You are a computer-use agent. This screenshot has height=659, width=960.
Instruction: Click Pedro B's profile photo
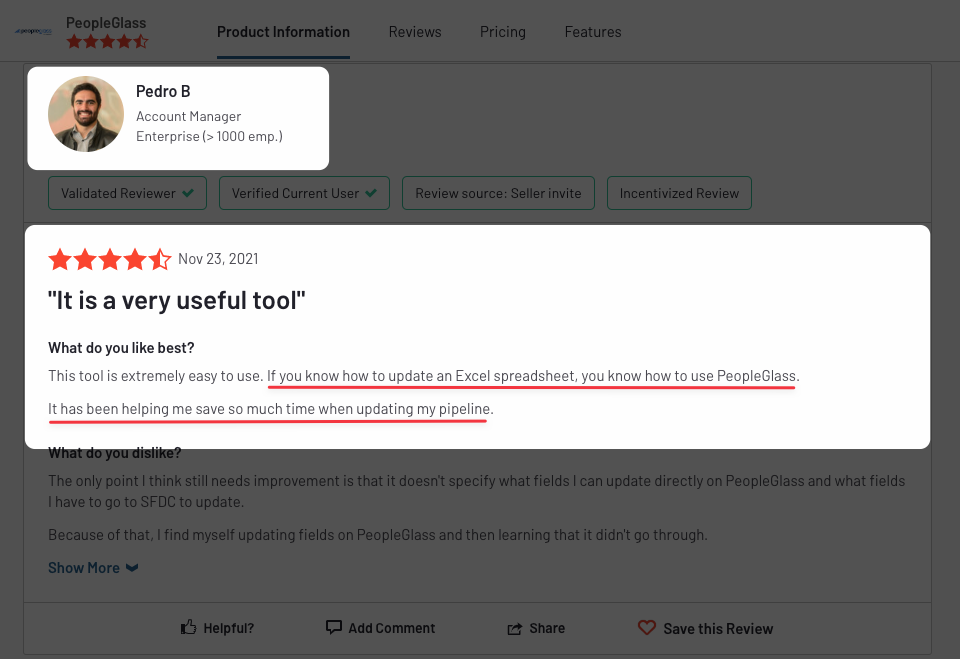click(86, 114)
